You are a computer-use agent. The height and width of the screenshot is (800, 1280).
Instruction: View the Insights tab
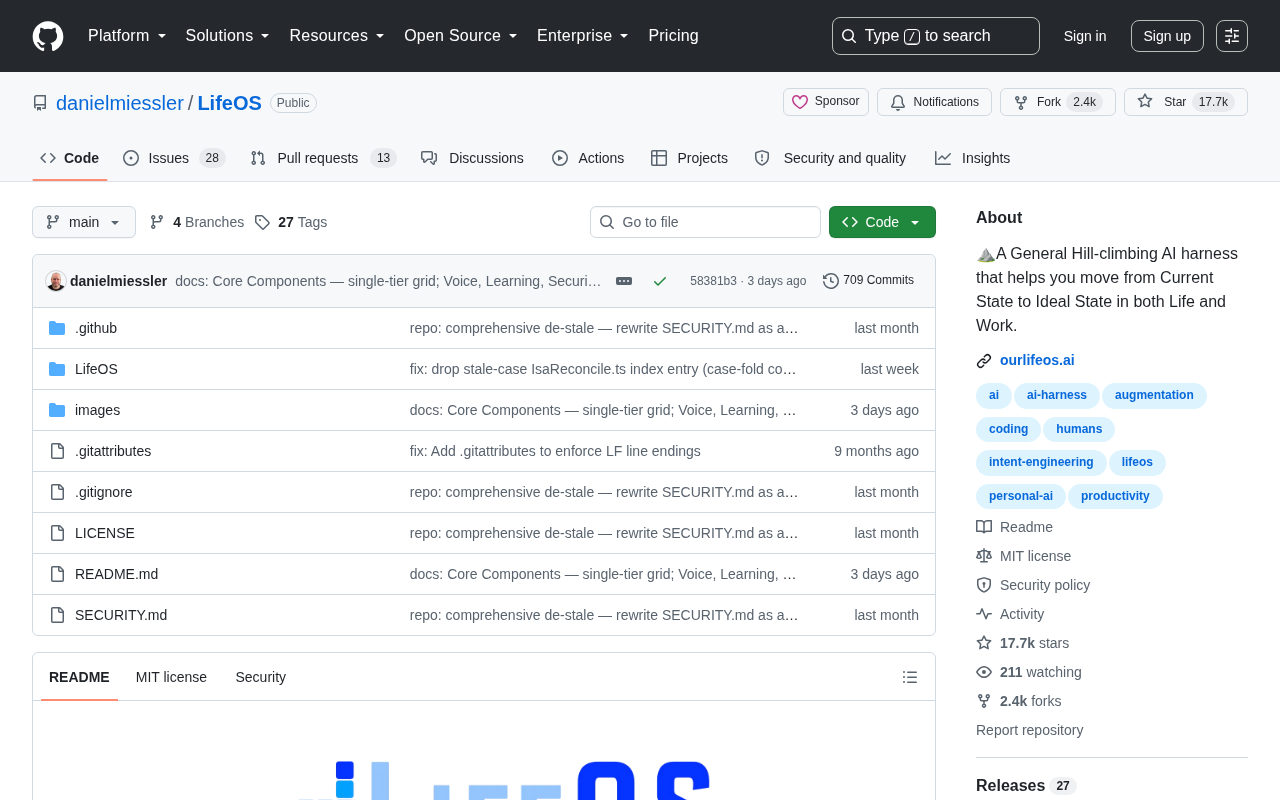(x=973, y=158)
